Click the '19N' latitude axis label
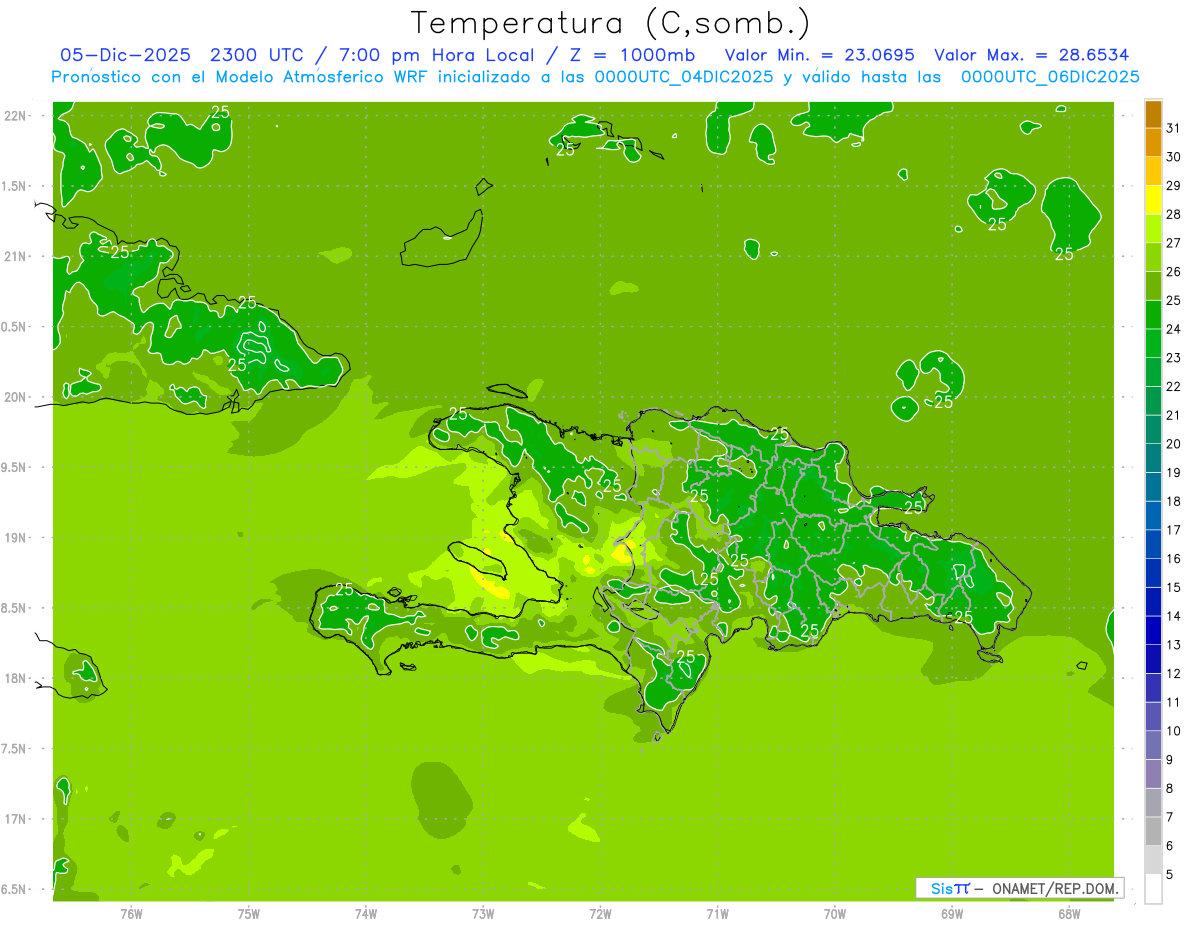 click(16, 537)
